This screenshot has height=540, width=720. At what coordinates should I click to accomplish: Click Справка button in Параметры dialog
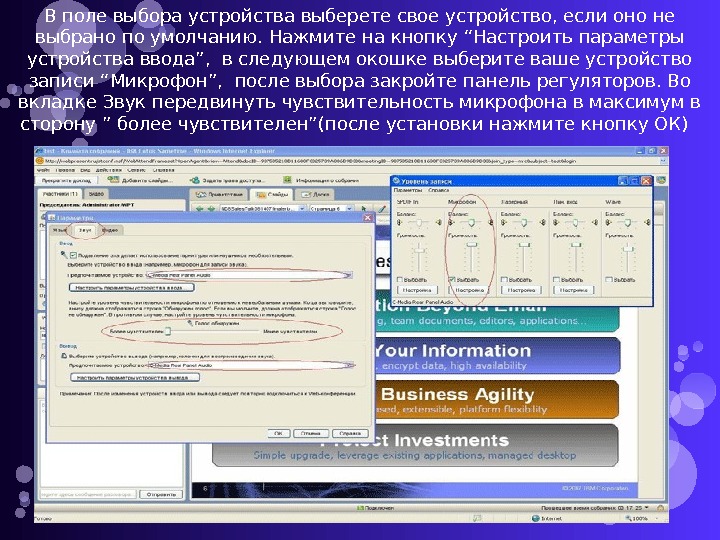[350, 433]
